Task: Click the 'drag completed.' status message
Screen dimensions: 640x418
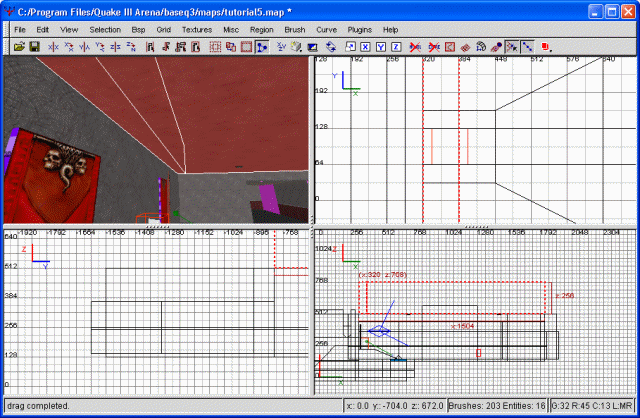Action: tap(38, 406)
